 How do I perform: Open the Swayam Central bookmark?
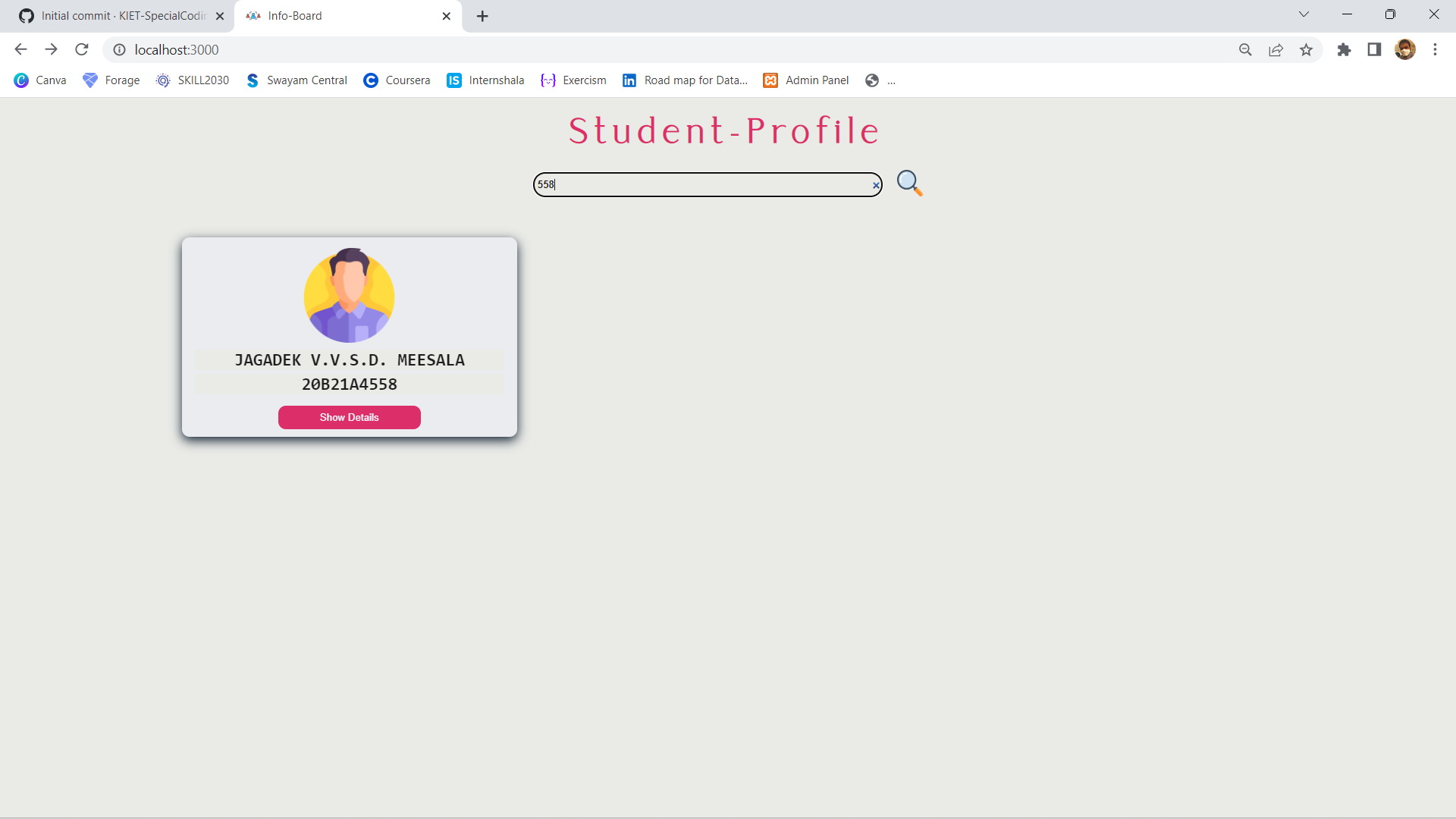point(296,80)
